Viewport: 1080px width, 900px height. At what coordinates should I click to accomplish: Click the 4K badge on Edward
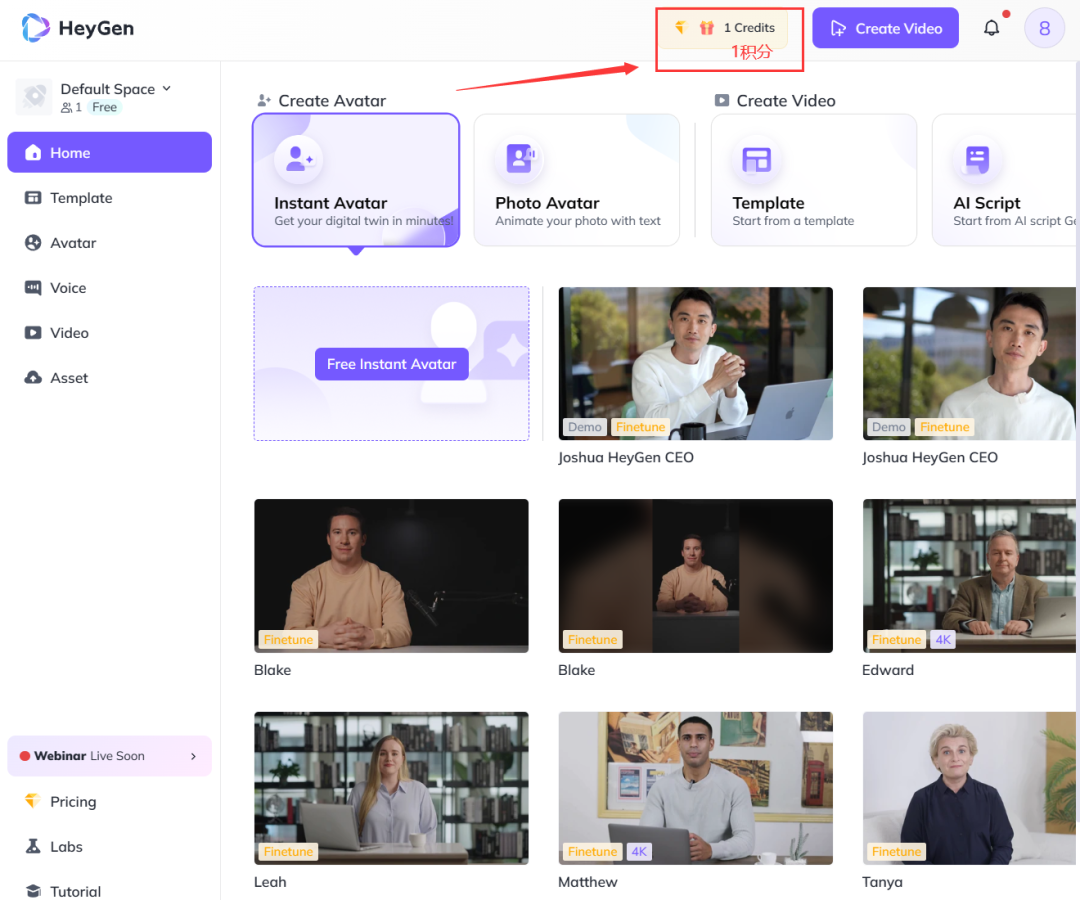point(943,639)
